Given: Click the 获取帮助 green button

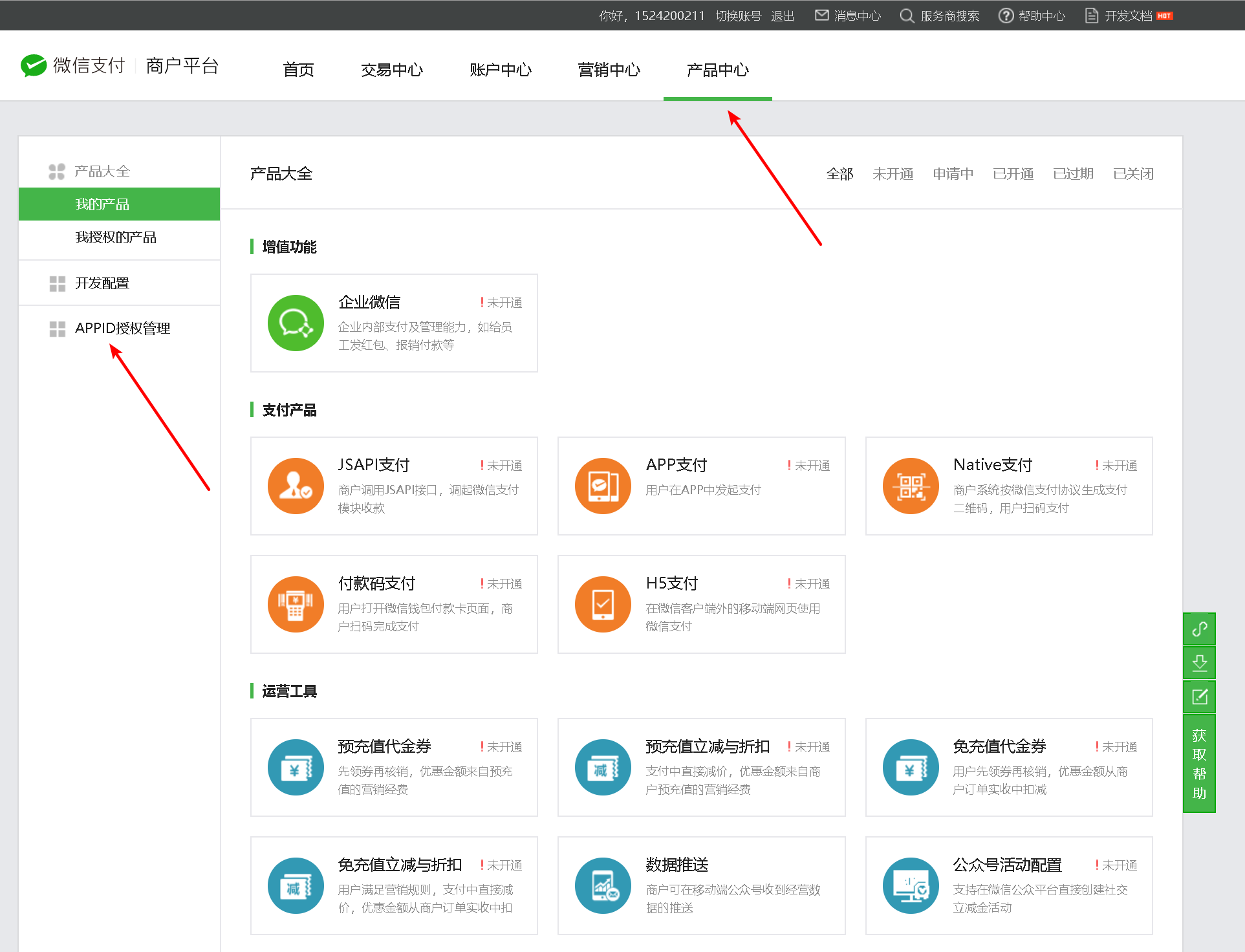Looking at the screenshot, I should tap(1199, 764).
